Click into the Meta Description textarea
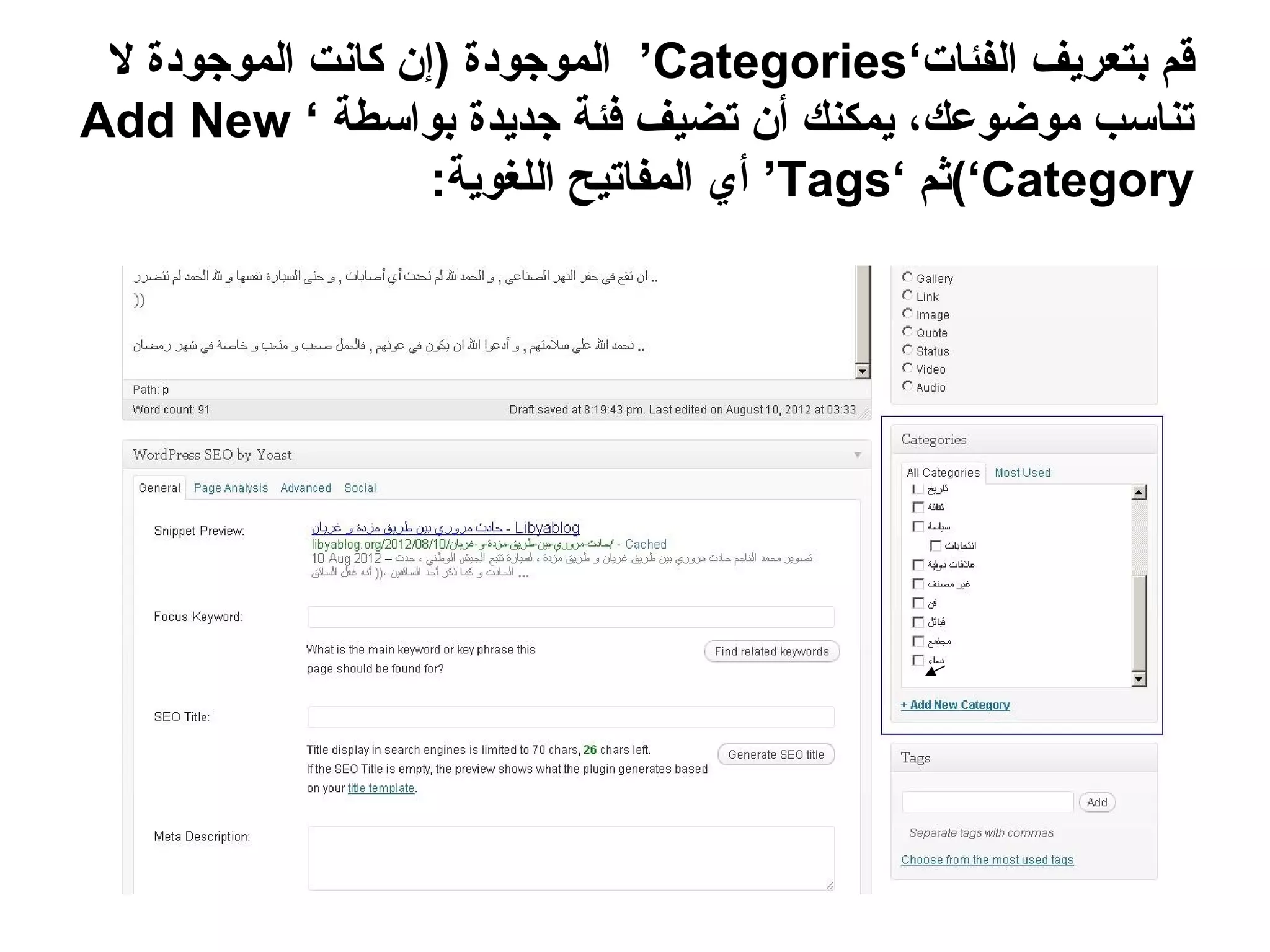 point(571,858)
